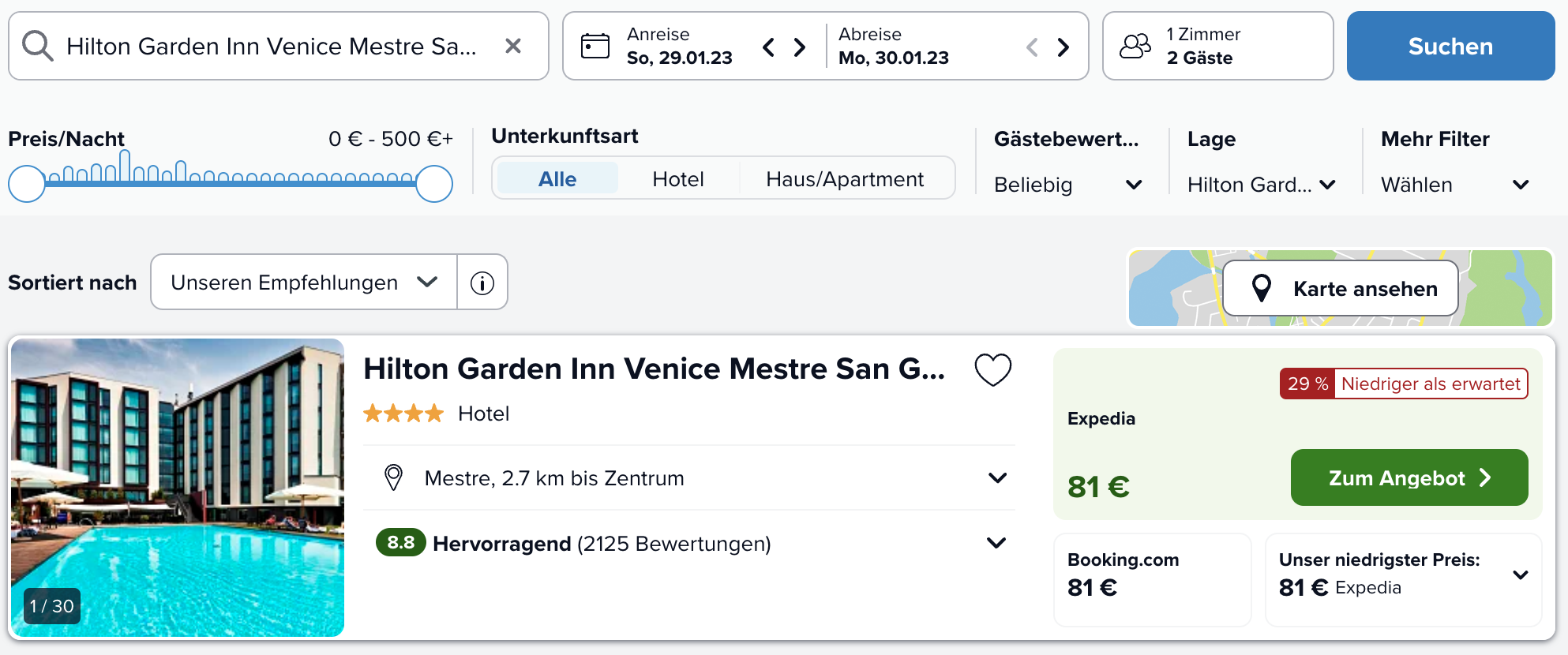This screenshot has width=1568, height=655.
Task: Open the Hilton Garden Inn Venice Mestre title
Action: pos(655,369)
